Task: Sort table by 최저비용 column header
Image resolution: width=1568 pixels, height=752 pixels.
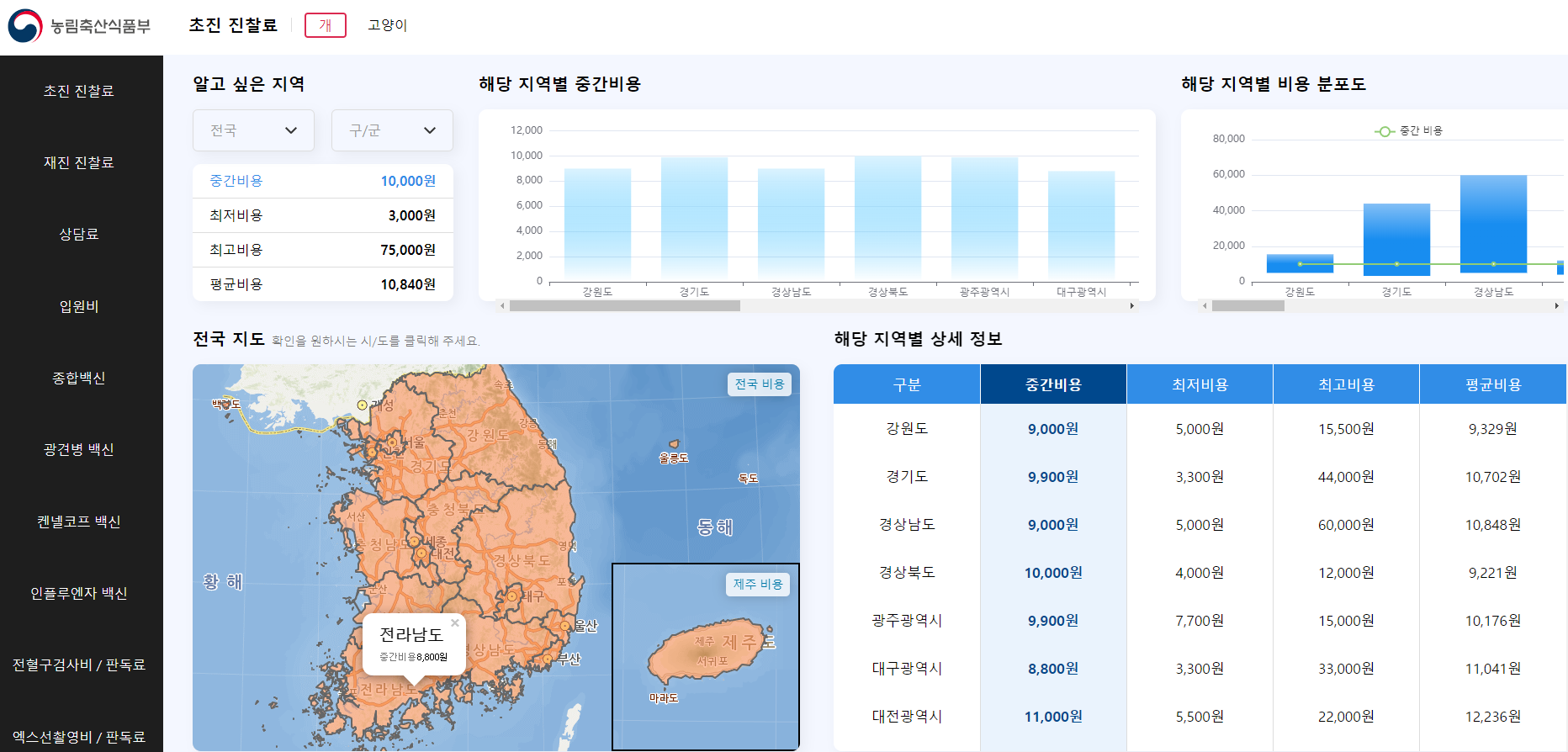Action: tap(1200, 384)
